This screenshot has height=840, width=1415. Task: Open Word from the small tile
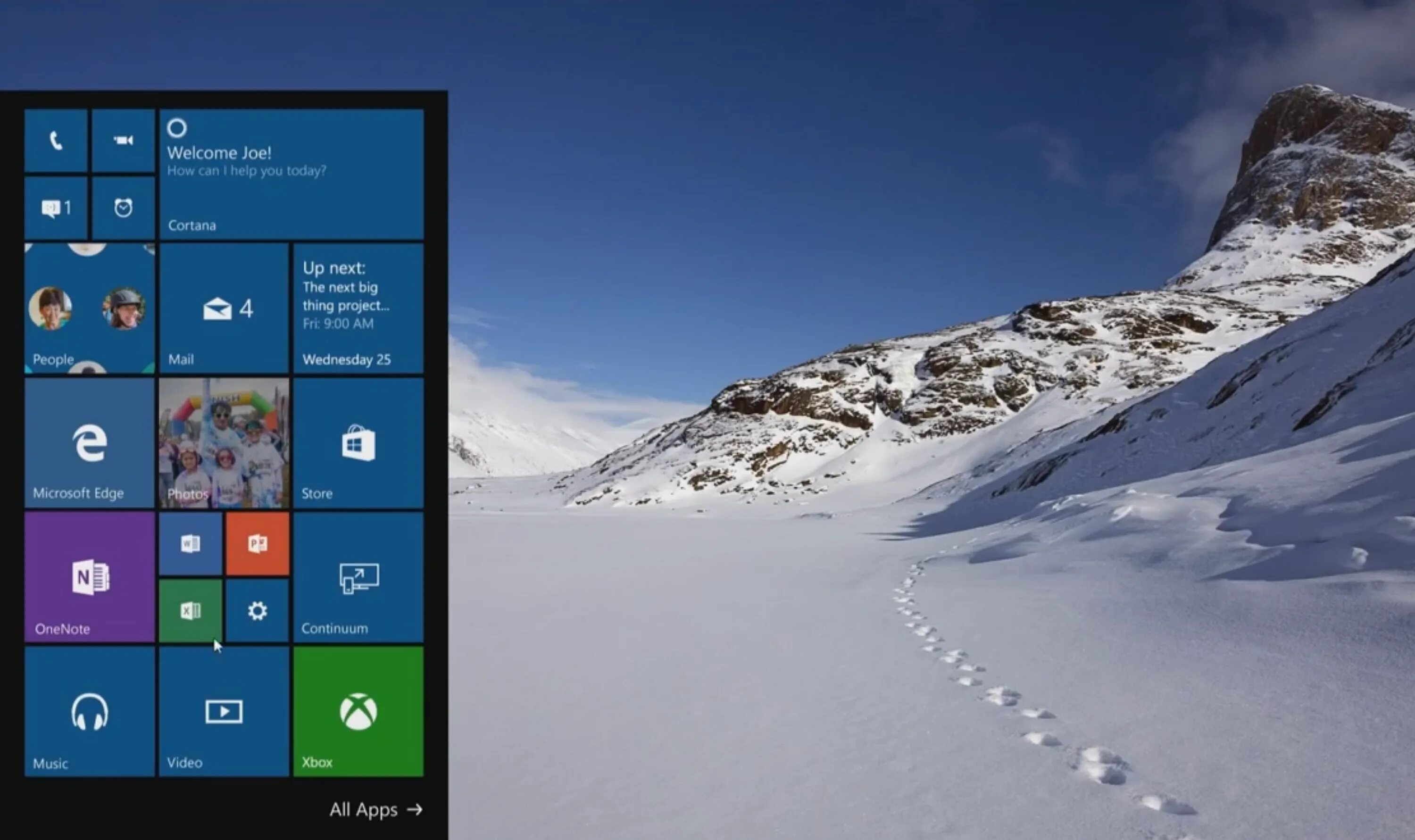(x=190, y=543)
